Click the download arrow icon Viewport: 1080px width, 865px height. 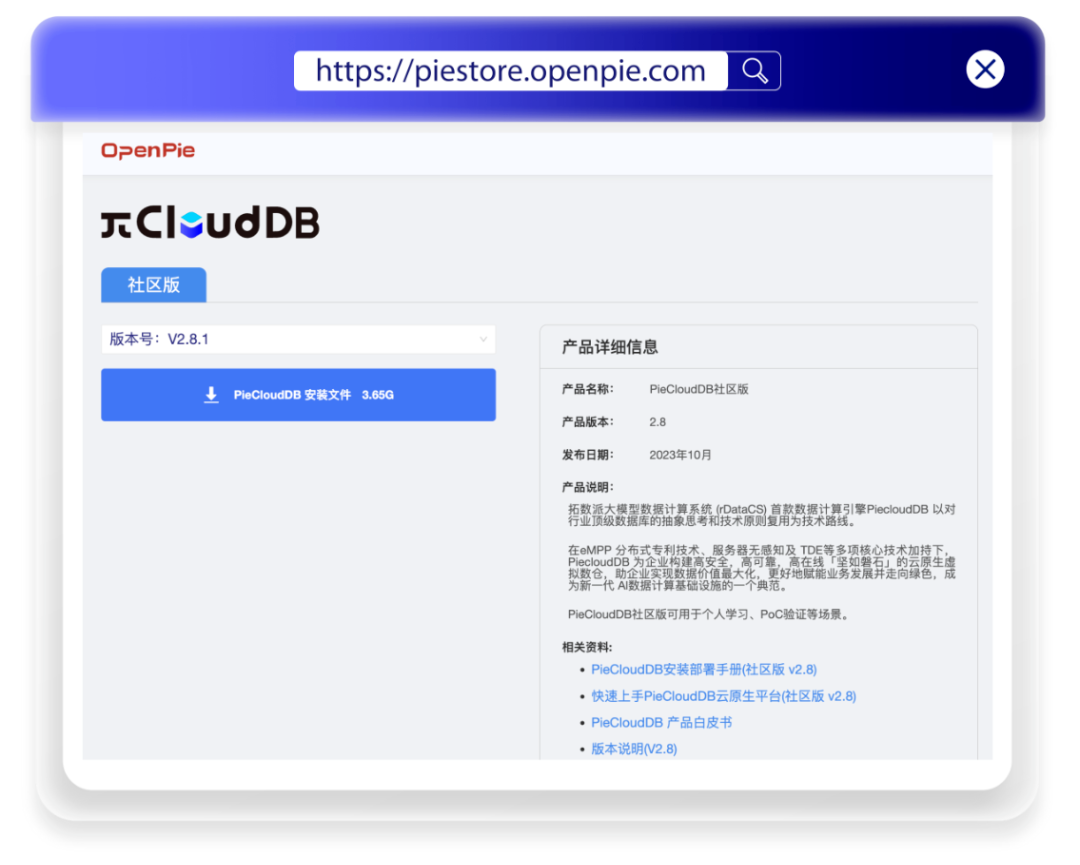coord(211,395)
